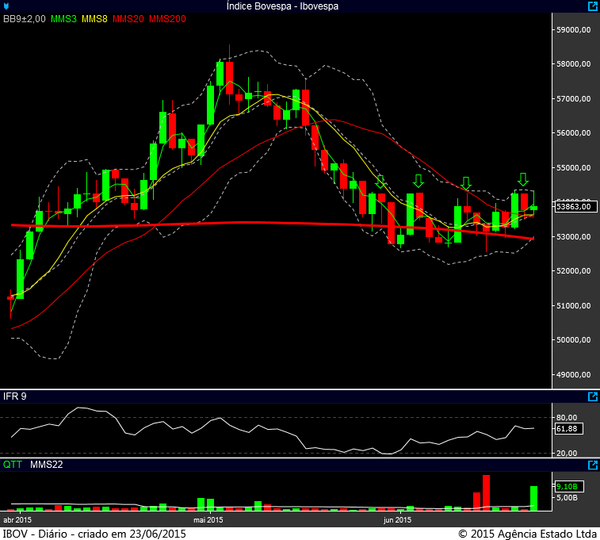Click the current price tag 53863,00

(x=576, y=207)
